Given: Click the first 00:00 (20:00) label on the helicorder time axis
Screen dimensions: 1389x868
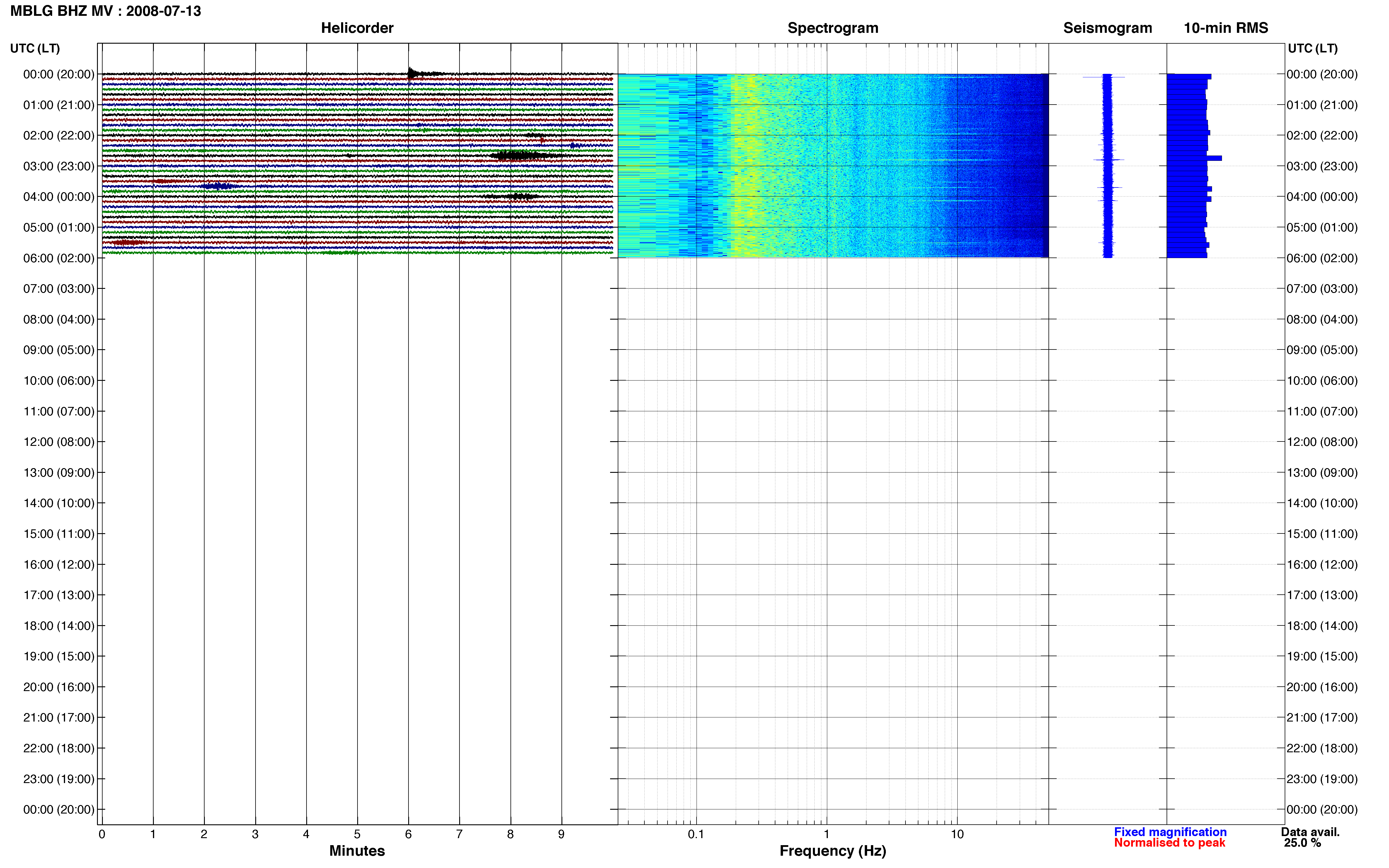Looking at the screenshot, I should coord(59,74).
